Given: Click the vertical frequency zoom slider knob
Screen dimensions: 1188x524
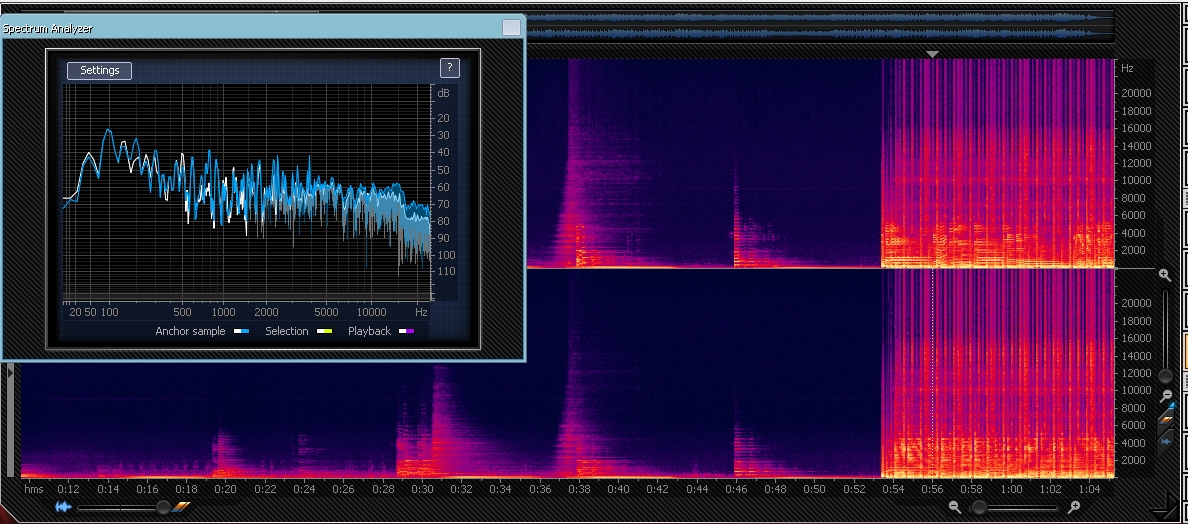Looking at the screenshot, I should pos(1165,376).
